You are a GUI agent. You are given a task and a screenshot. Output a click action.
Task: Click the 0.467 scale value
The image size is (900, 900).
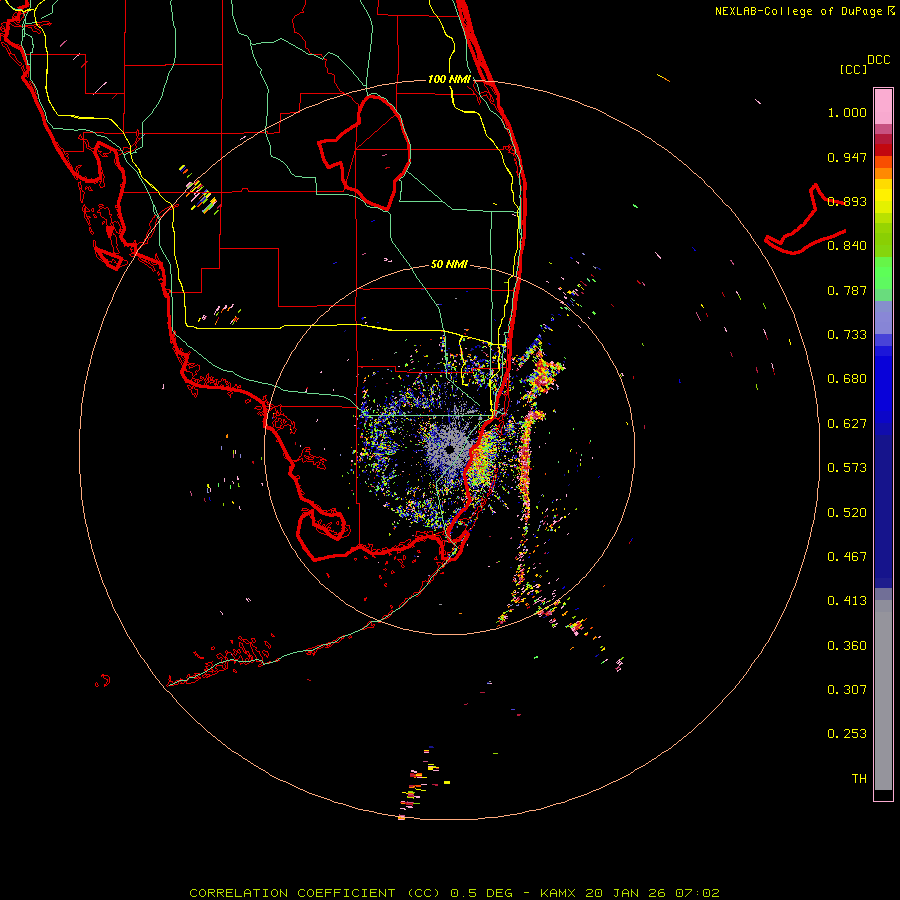pos(847,557)
